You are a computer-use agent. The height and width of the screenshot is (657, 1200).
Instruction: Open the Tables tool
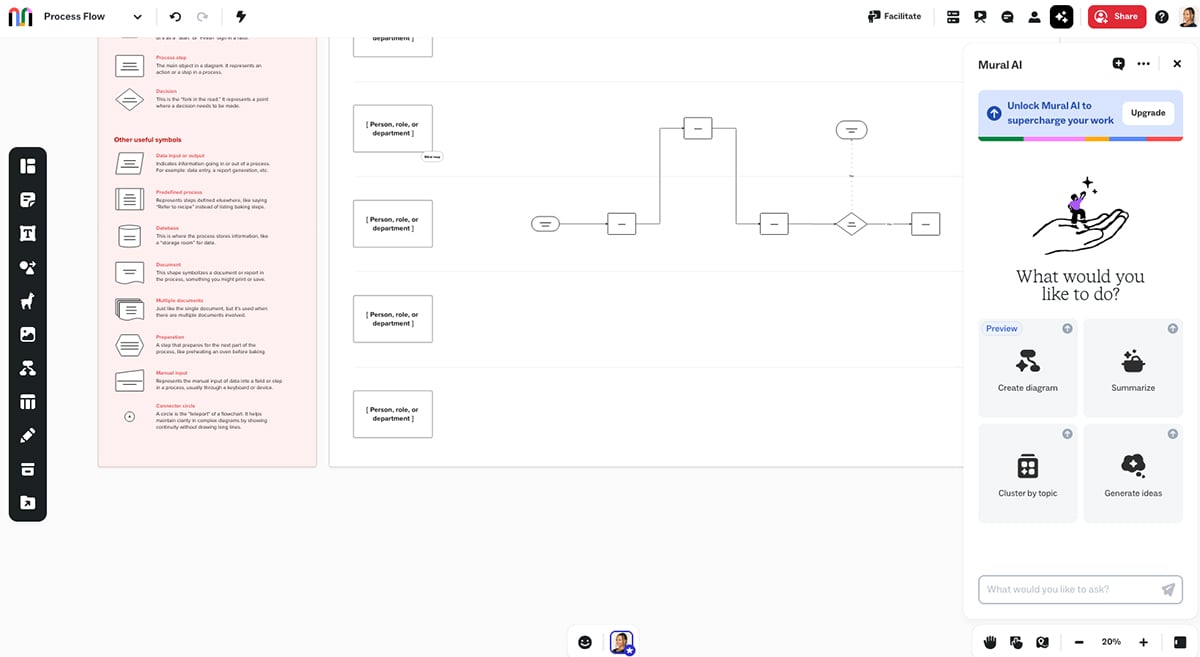(27, 401)
